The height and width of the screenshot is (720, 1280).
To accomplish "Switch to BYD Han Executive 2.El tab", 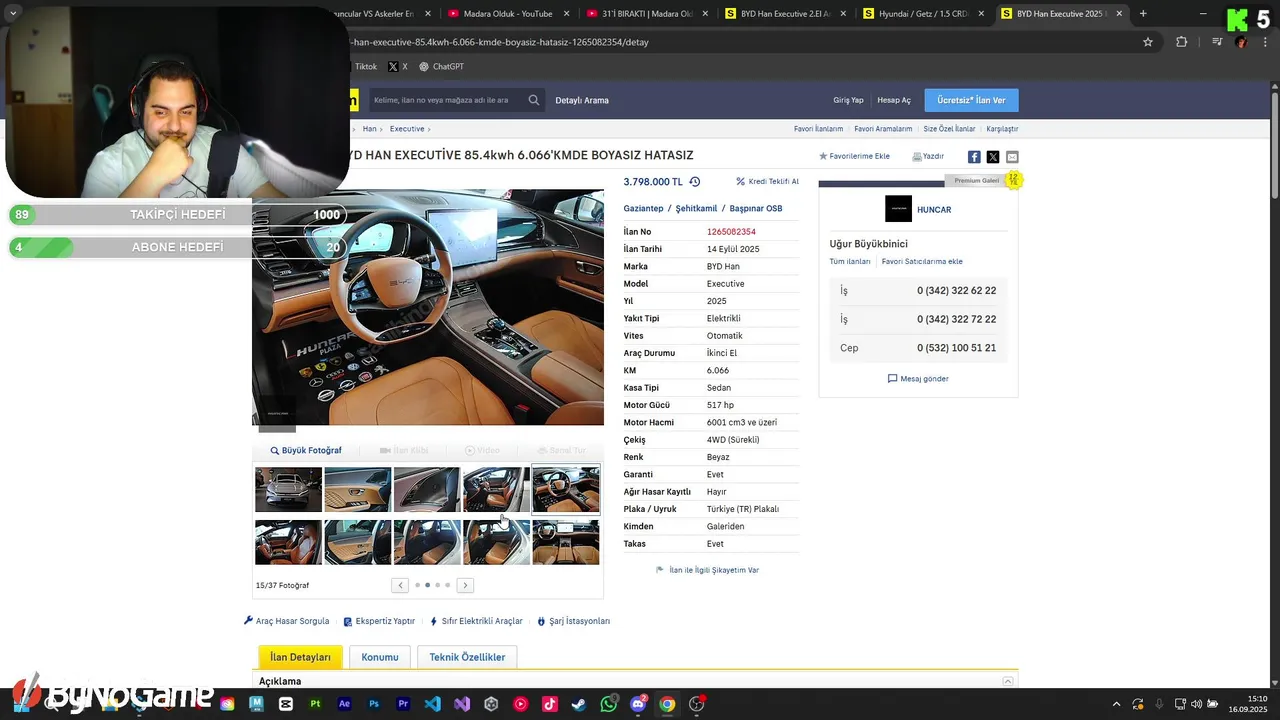I will (786, 14).
